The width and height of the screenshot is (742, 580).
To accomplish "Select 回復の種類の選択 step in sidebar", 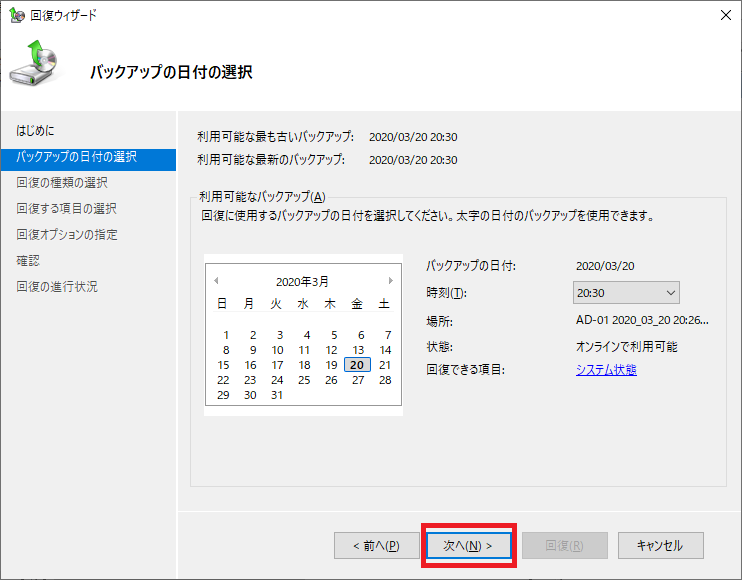I will 62,183.
